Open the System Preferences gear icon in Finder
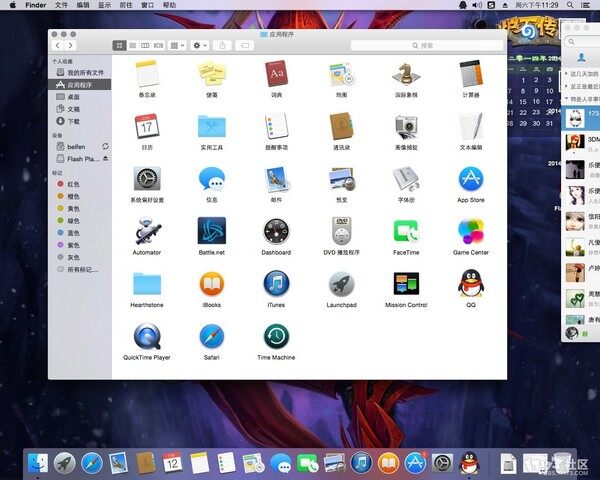 click(147, 179)
